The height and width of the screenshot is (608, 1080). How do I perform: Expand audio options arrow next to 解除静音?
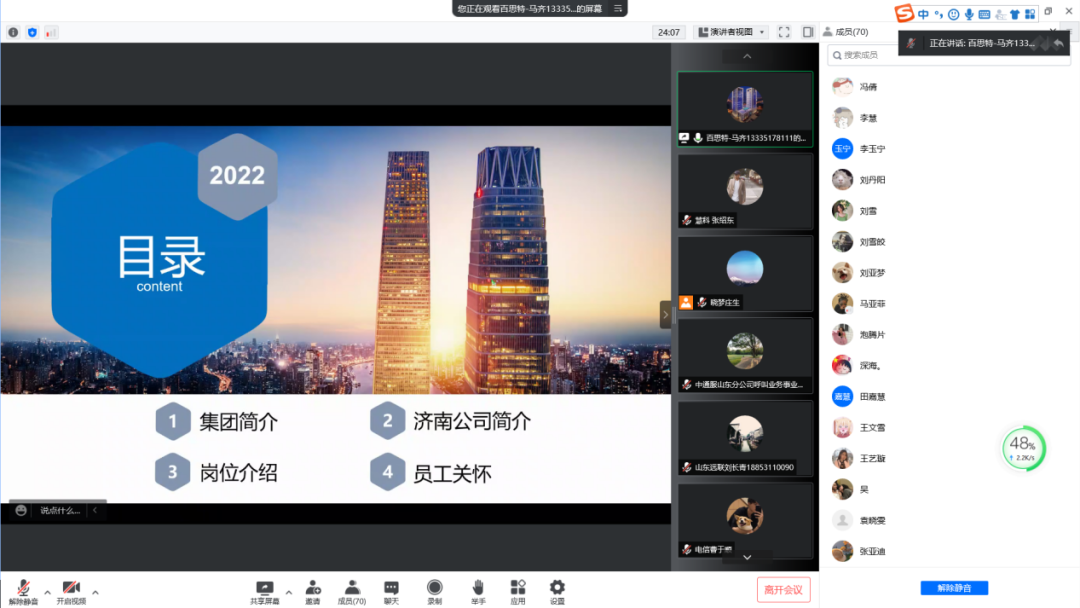47,591
